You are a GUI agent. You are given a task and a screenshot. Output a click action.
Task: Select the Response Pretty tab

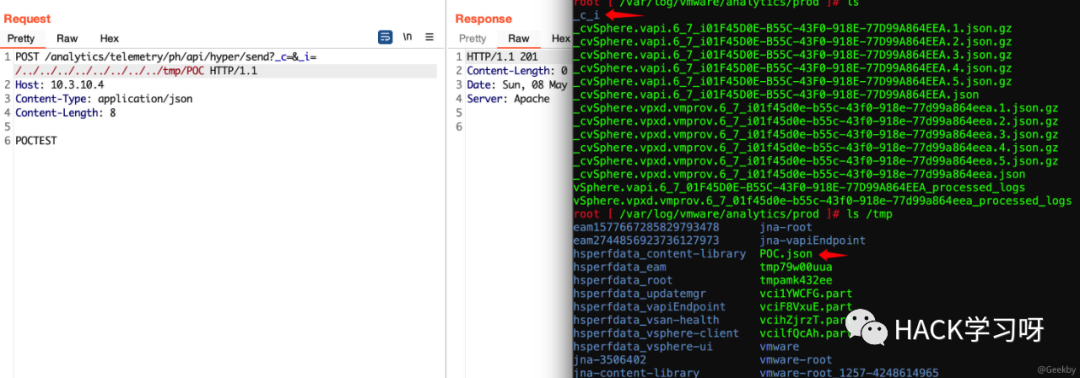tap(472, 39)
